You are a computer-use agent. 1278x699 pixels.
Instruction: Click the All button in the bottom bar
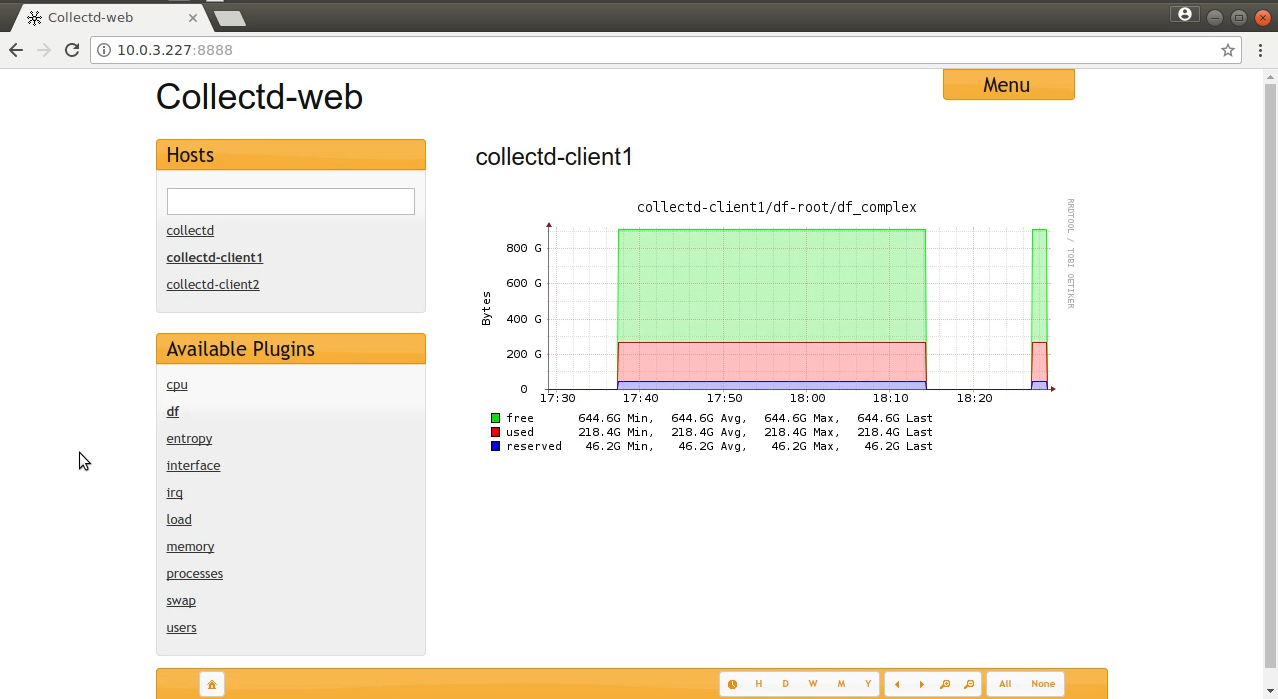[1005, 684]
